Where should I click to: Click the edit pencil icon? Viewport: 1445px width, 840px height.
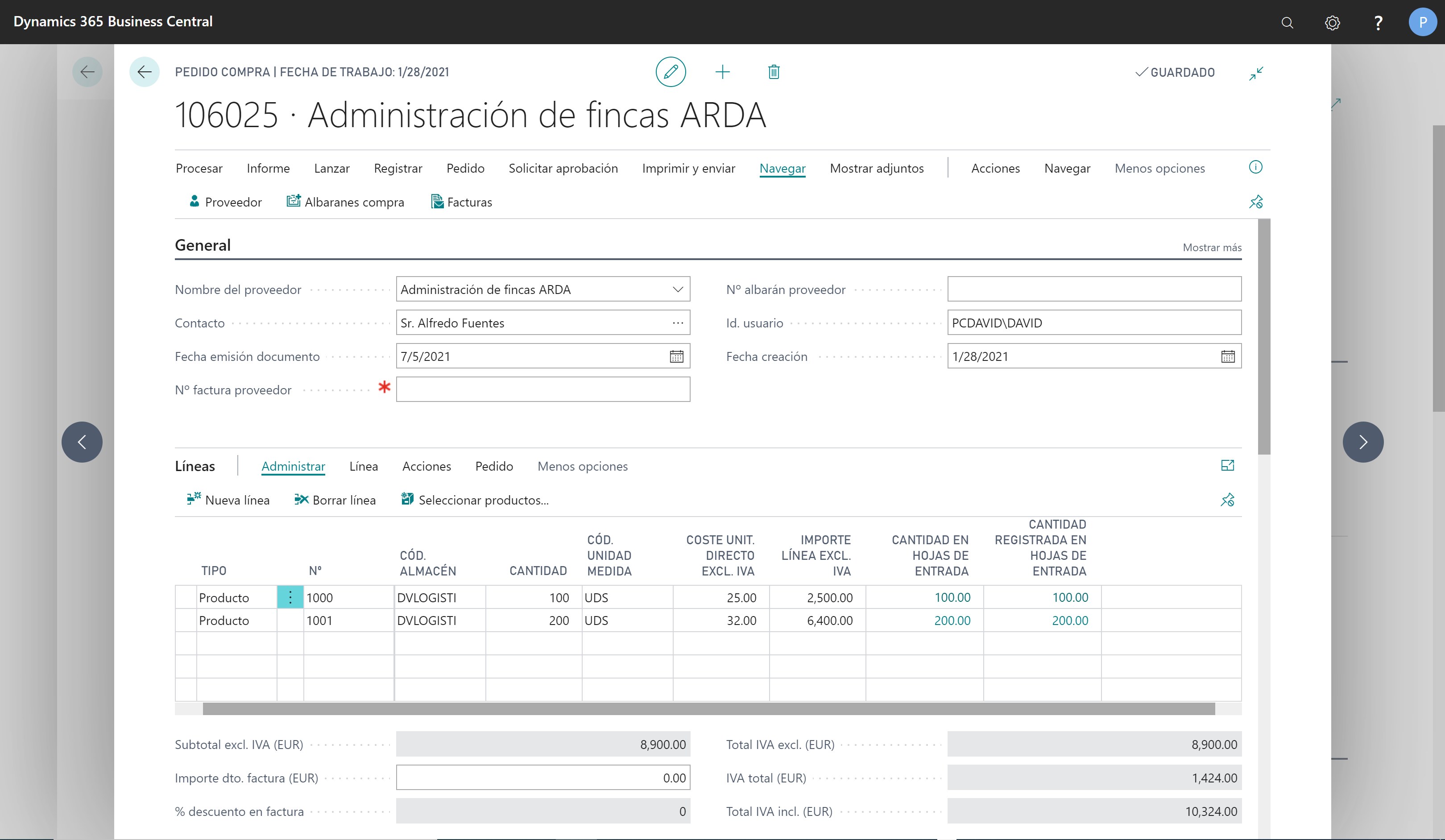click(671, 72)
